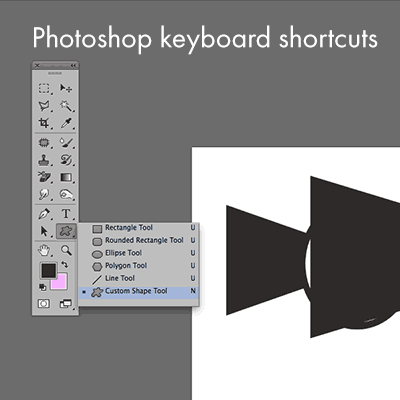Select the Background Eraser tool

click(x=44, y=177)
